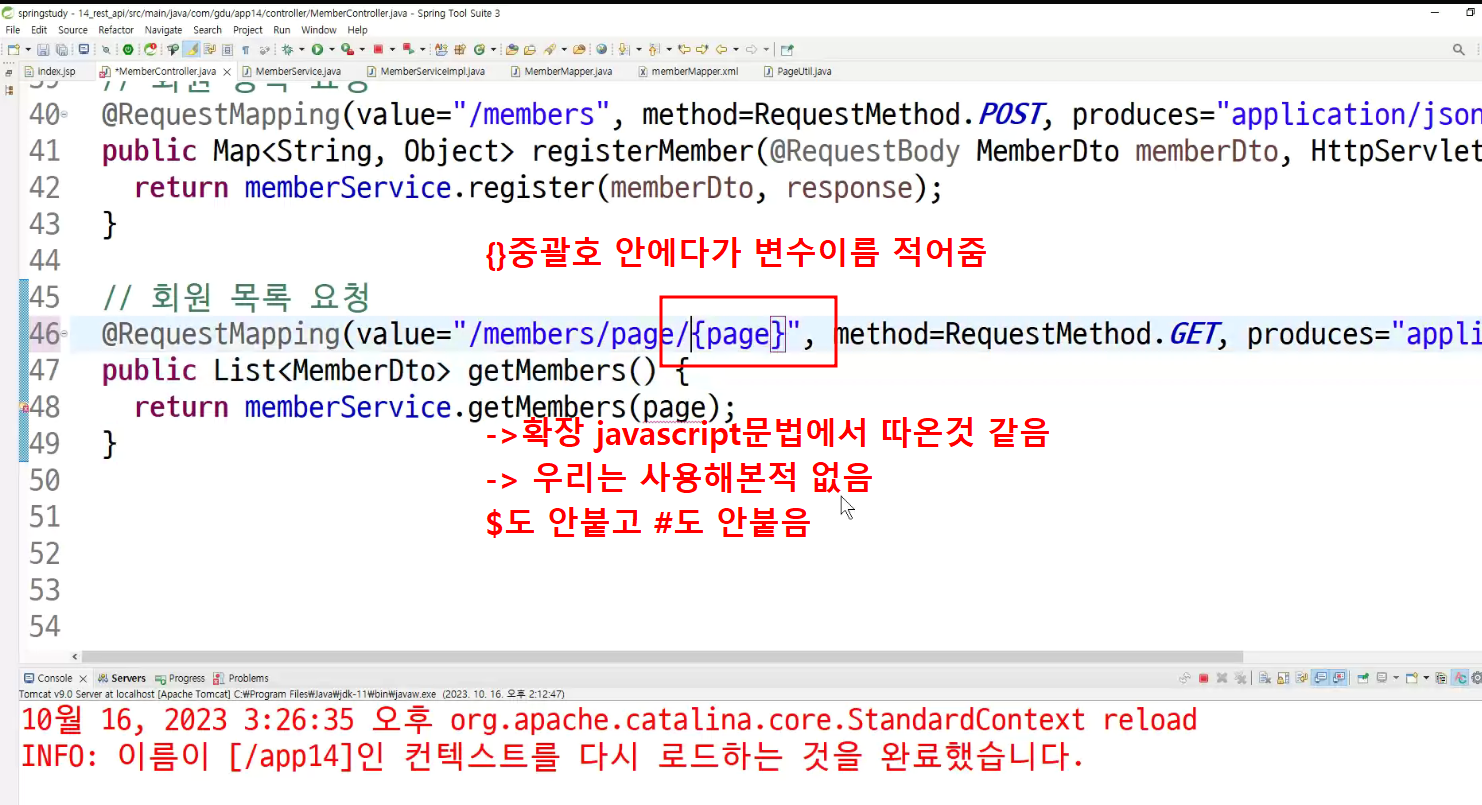The width and height of the screenshot is (1482, 805).
Task: Click the horizontal scrollbar of the editor
Action: pyautogui.click(x=661, y=657)
